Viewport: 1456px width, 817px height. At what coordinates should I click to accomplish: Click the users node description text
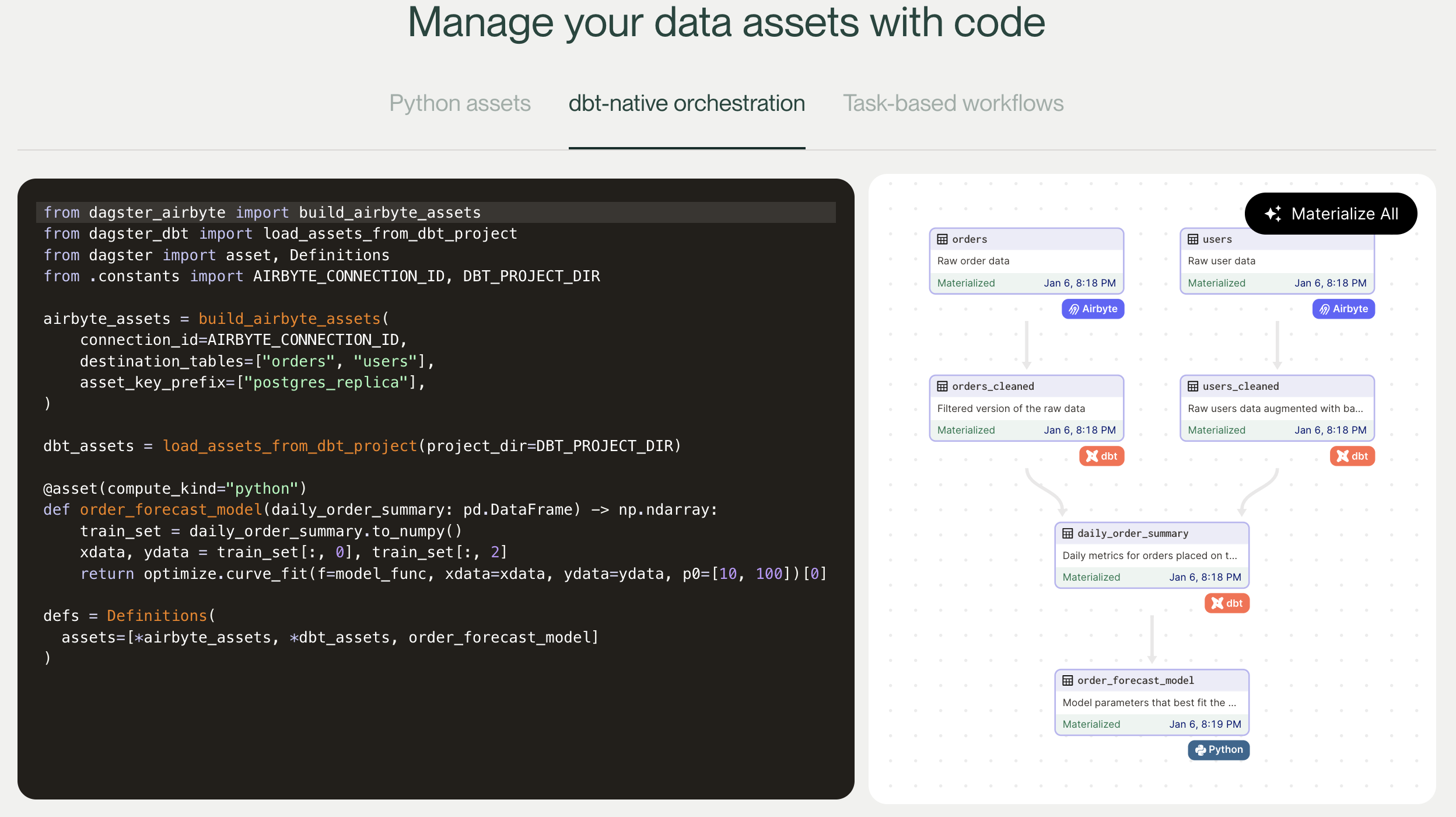(x=1221, y=261)
